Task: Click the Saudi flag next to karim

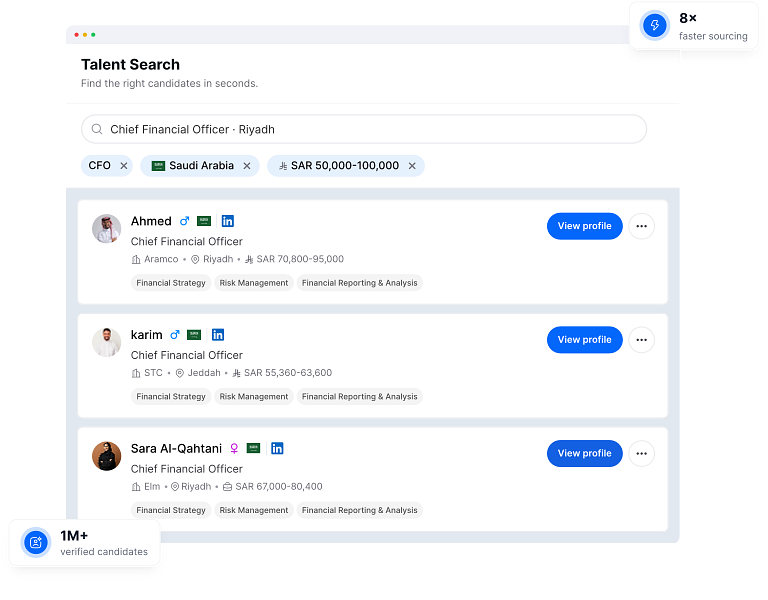Action: point(194,335)
